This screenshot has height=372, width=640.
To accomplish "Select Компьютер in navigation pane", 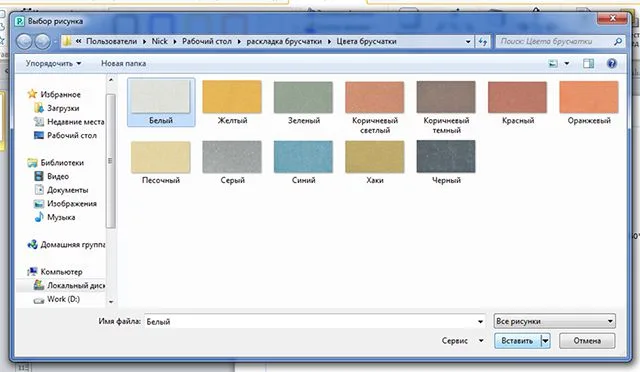I will point(55,272).
